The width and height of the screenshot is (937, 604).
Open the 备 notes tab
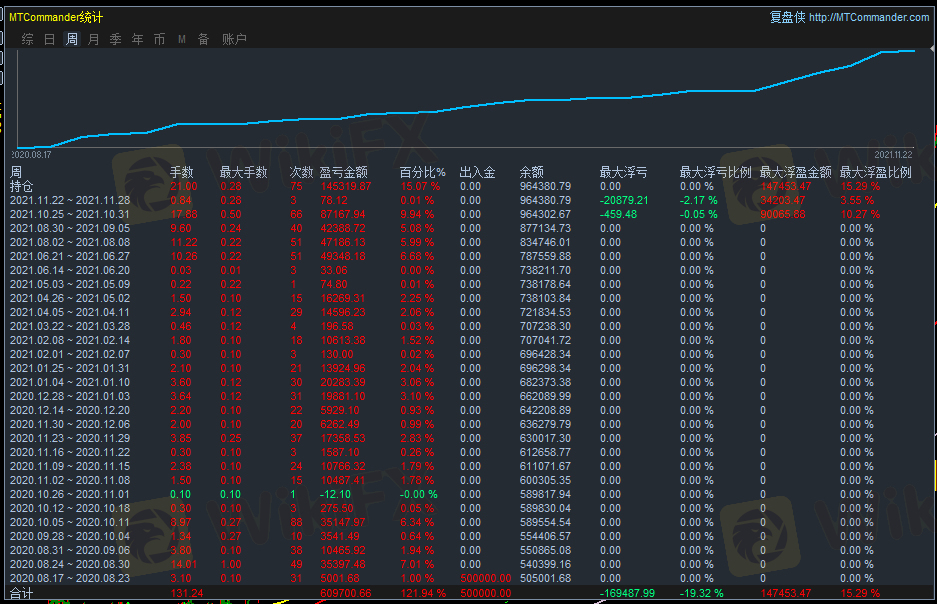tap(204, 39)
